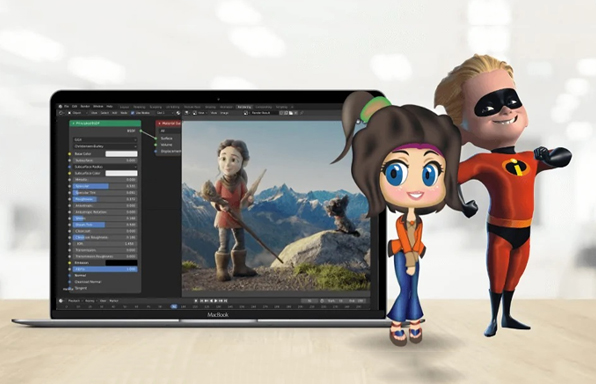Open the Christensen-Burley subsurface method dropdown
The width and height of the screenshot is (596, 384).
(105, 146)
